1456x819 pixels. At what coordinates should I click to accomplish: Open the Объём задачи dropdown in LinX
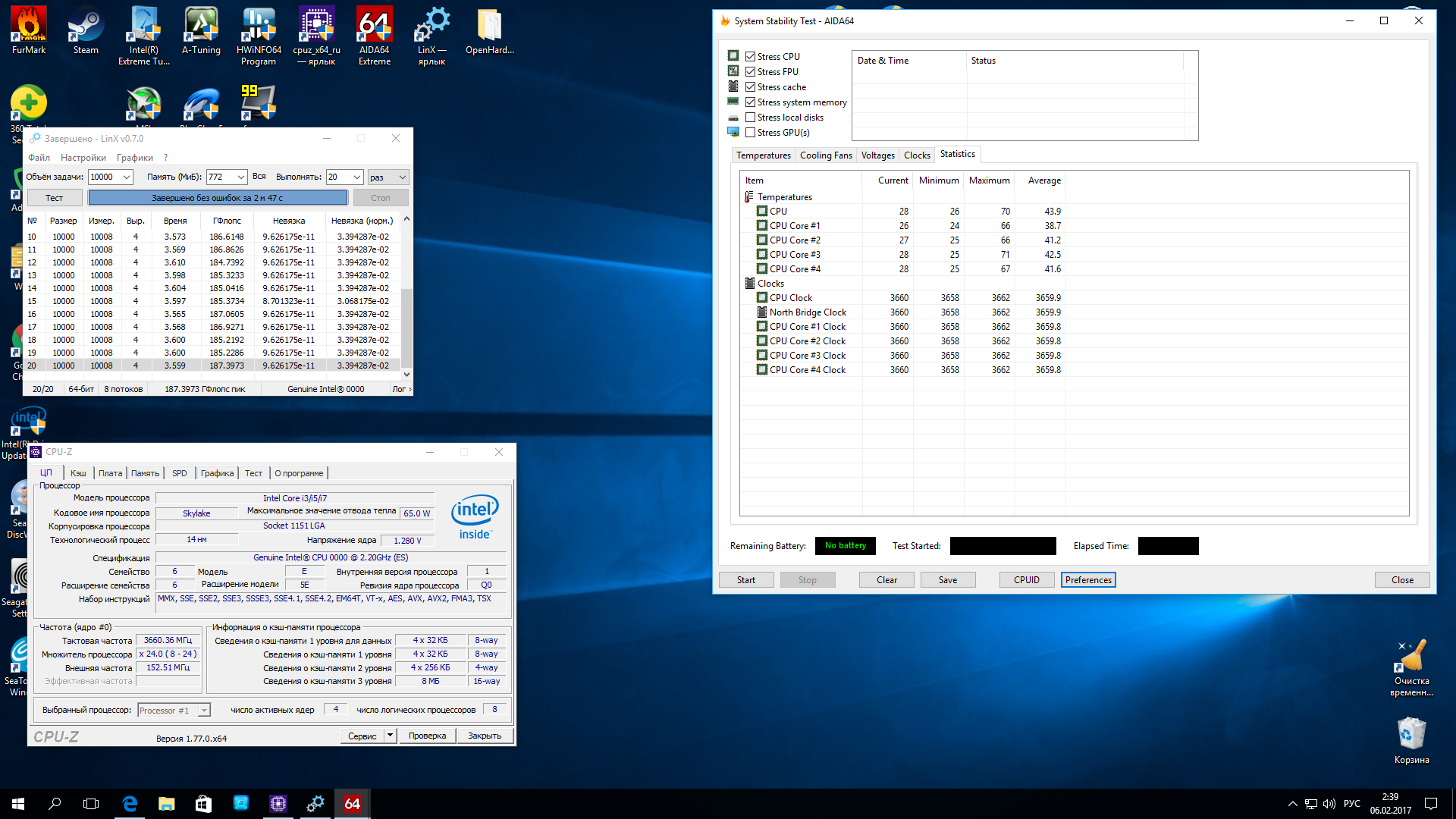(x=127, y=177)
